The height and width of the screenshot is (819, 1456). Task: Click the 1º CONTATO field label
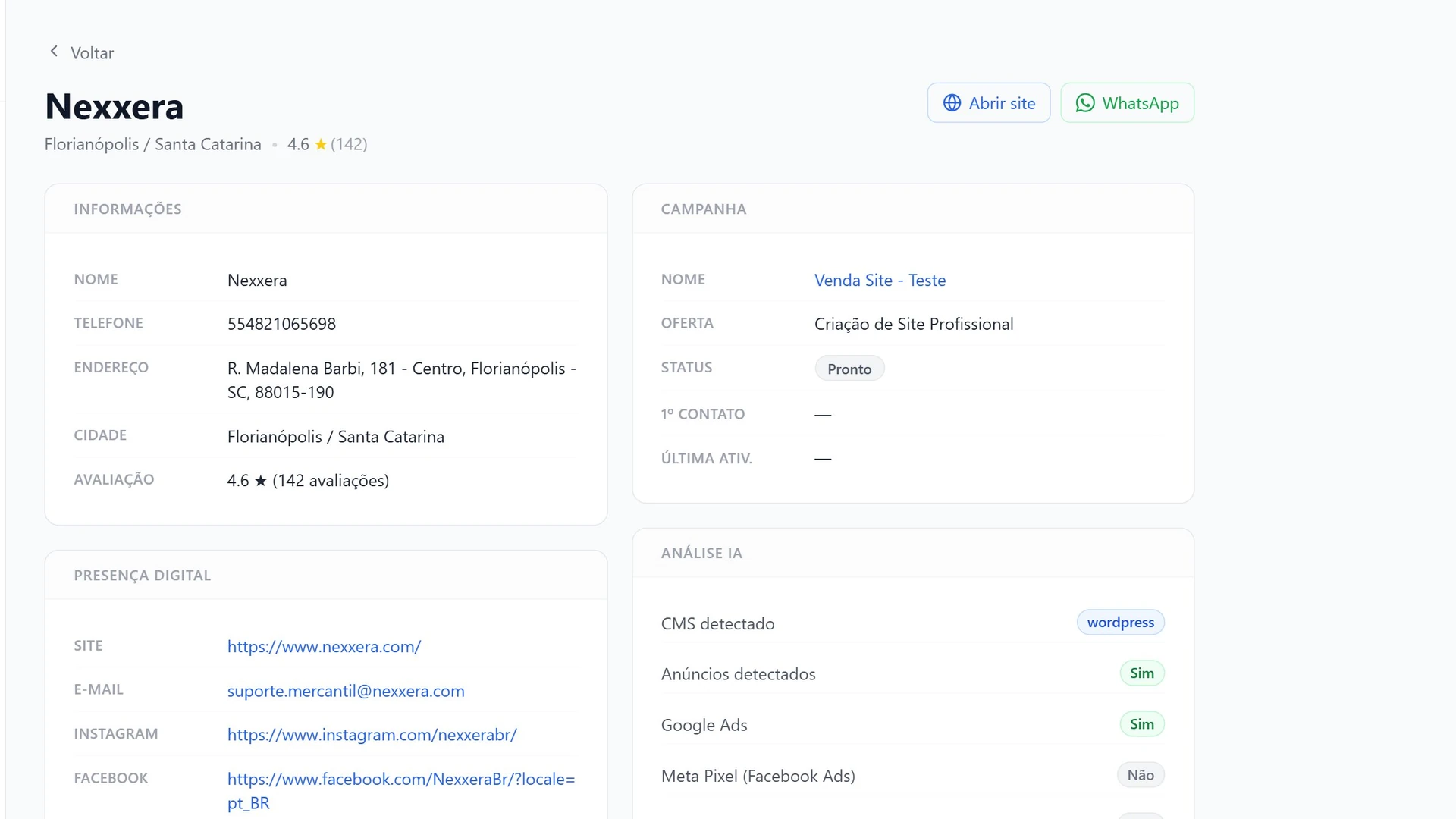(x=703, y=414)
